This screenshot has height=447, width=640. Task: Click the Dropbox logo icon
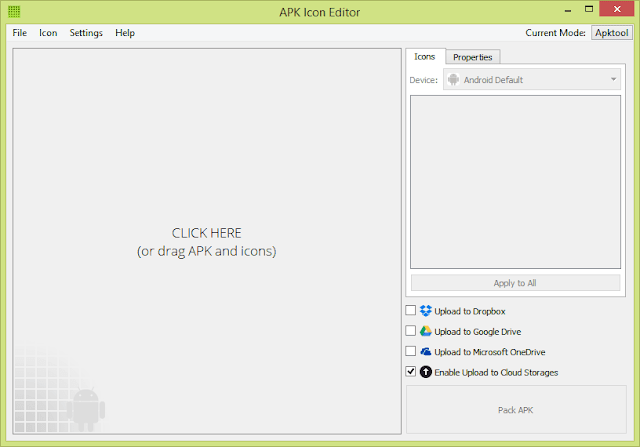pos(426,311)
